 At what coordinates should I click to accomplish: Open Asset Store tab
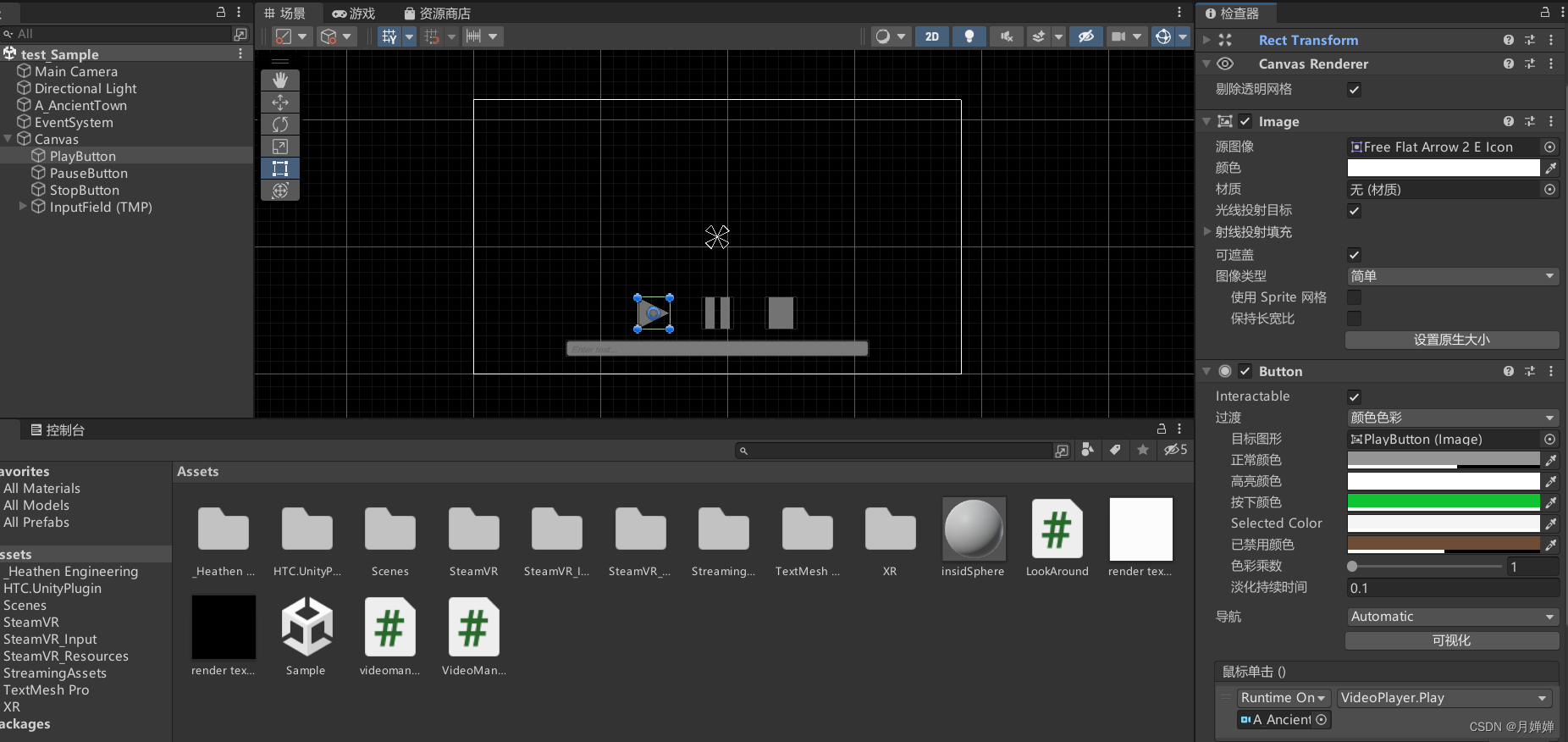438,14
